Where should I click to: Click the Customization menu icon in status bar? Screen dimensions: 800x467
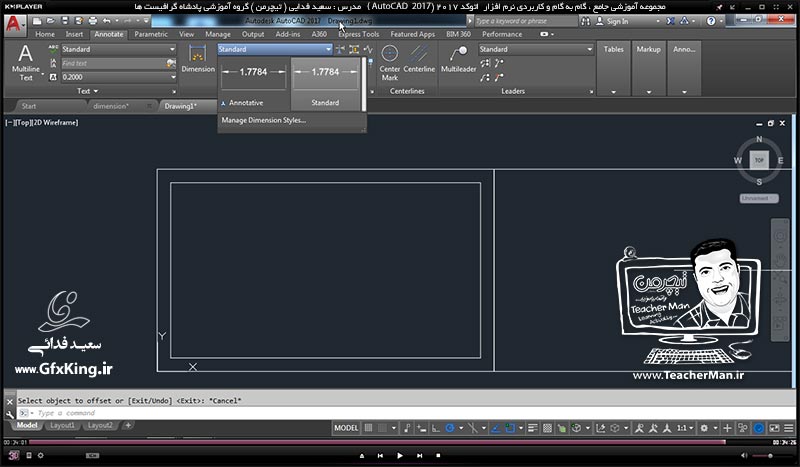coord(788,428)
